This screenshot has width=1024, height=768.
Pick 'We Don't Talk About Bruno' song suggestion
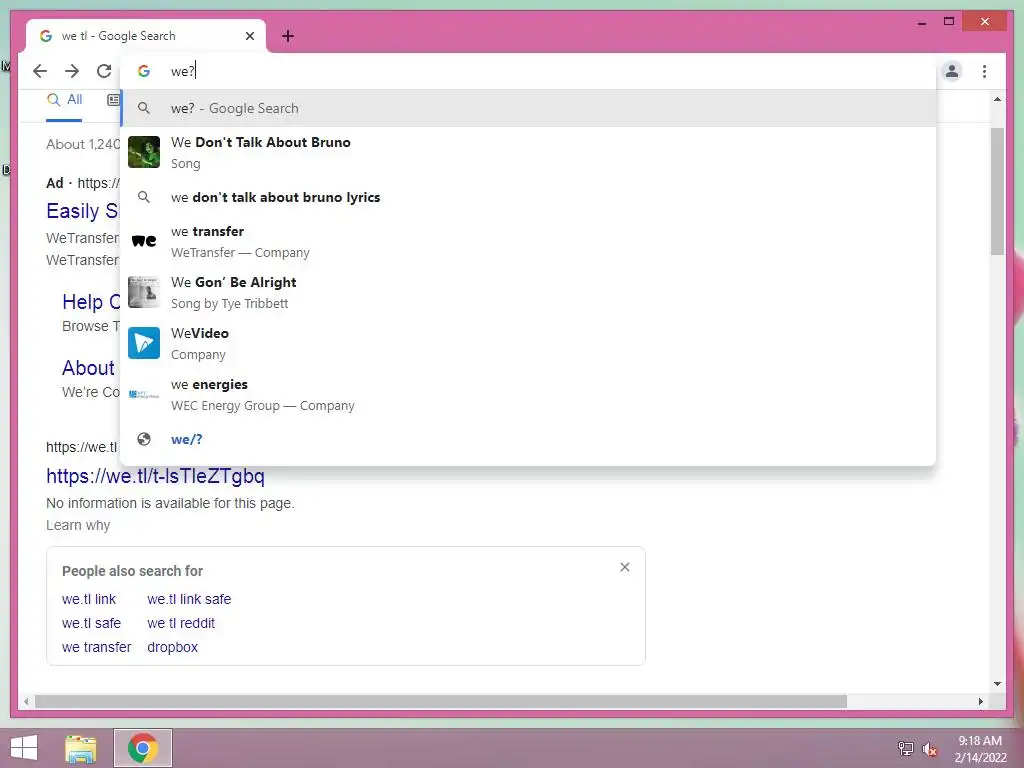coord(528,152)
